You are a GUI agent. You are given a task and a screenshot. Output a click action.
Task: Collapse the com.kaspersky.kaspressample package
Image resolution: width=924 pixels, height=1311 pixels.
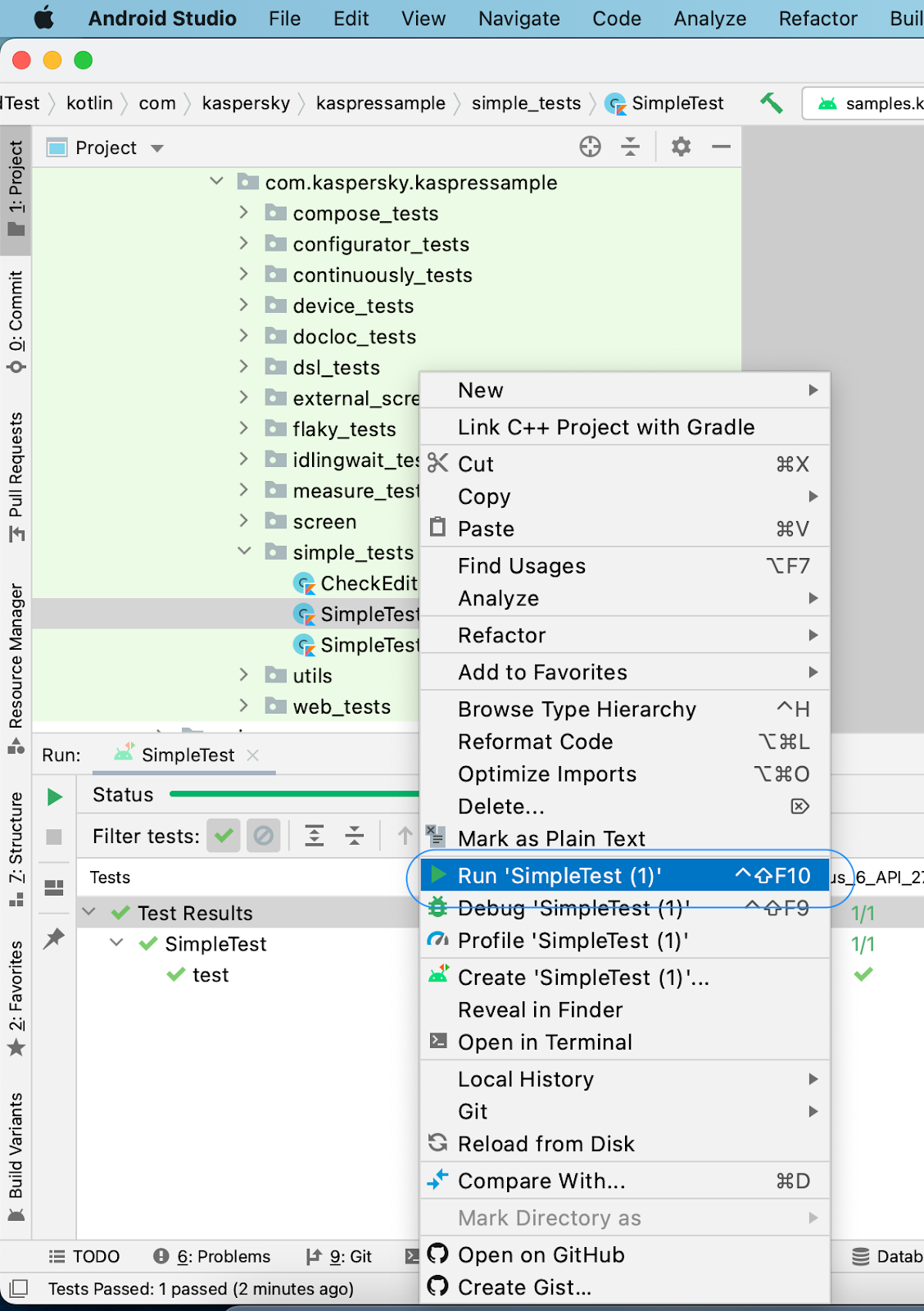pyautogui.click(x=216, y=182)
